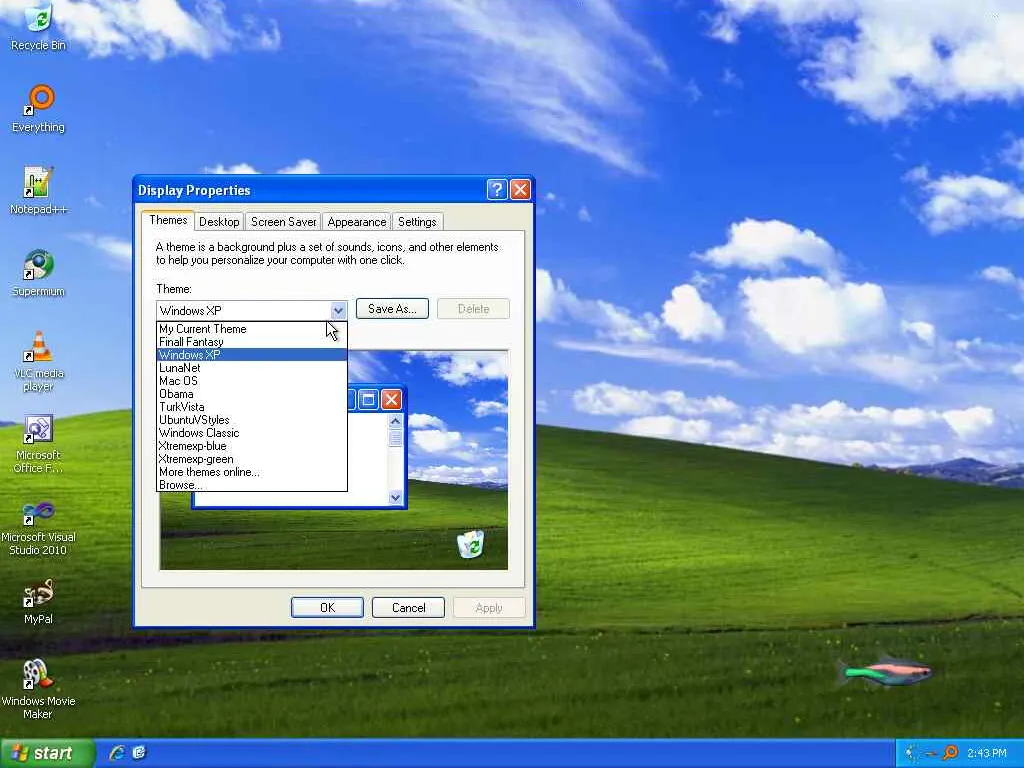
Task: Choose the Obama theme
Action: point(252,394)
